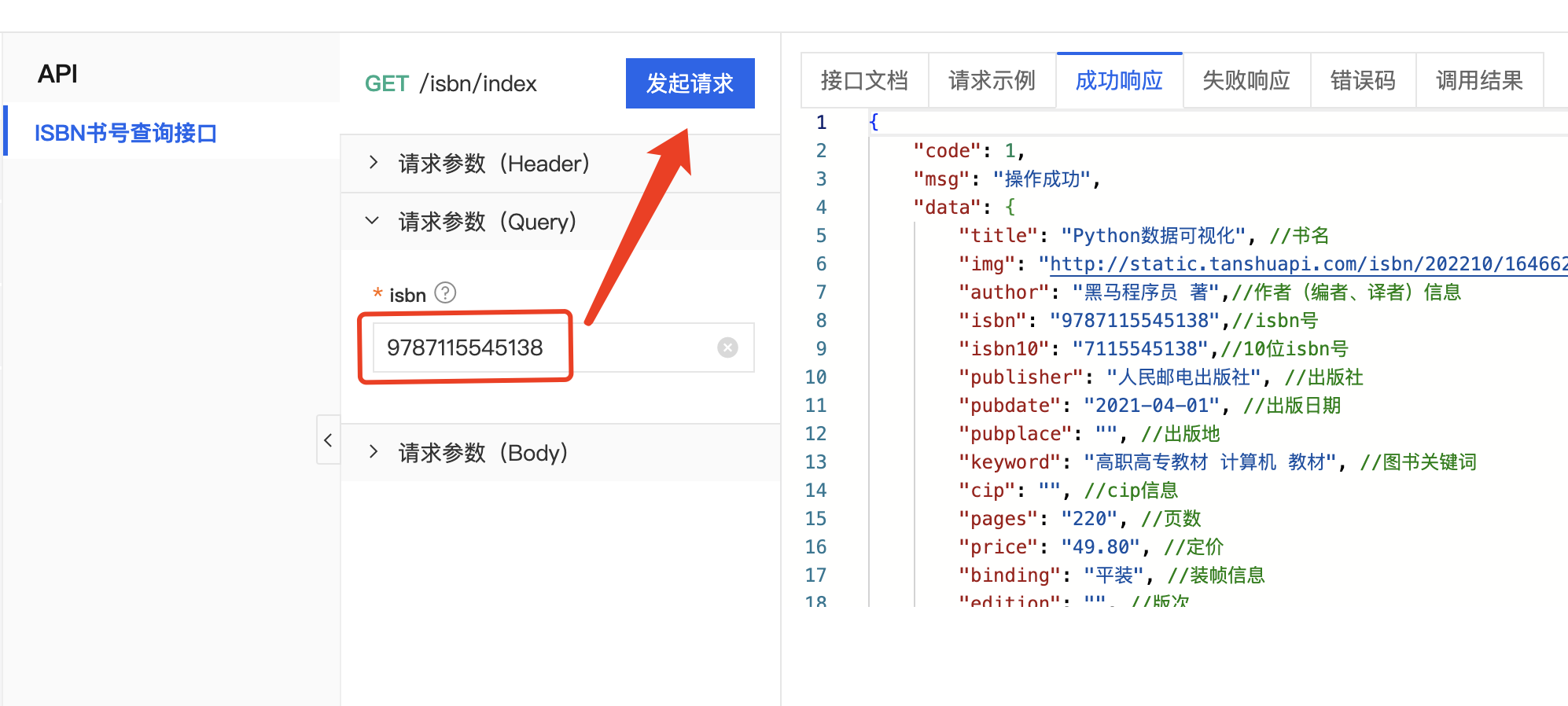Select the 成功响应 tab
Viewport: 1568px width, 706px height.
pos(1119,80)
